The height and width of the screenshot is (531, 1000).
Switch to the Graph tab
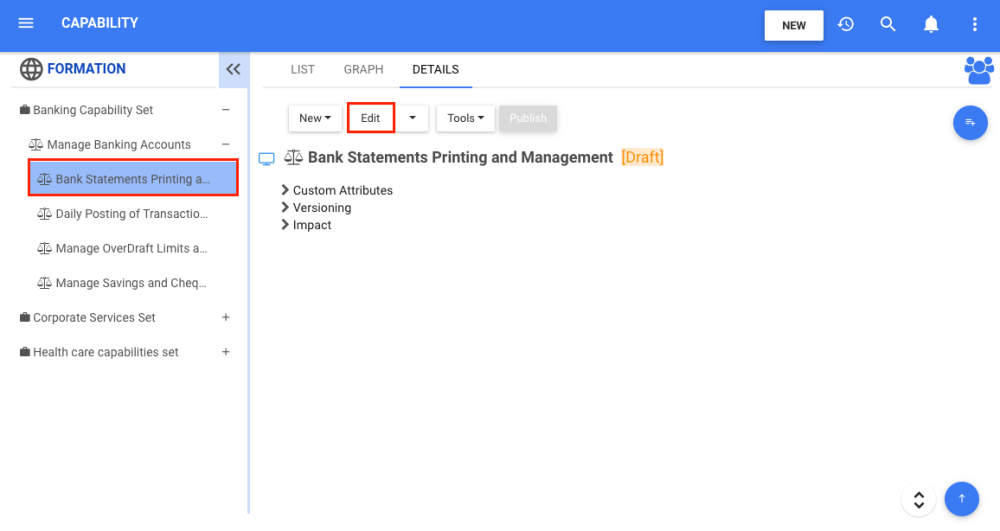(x=363, y=69)
